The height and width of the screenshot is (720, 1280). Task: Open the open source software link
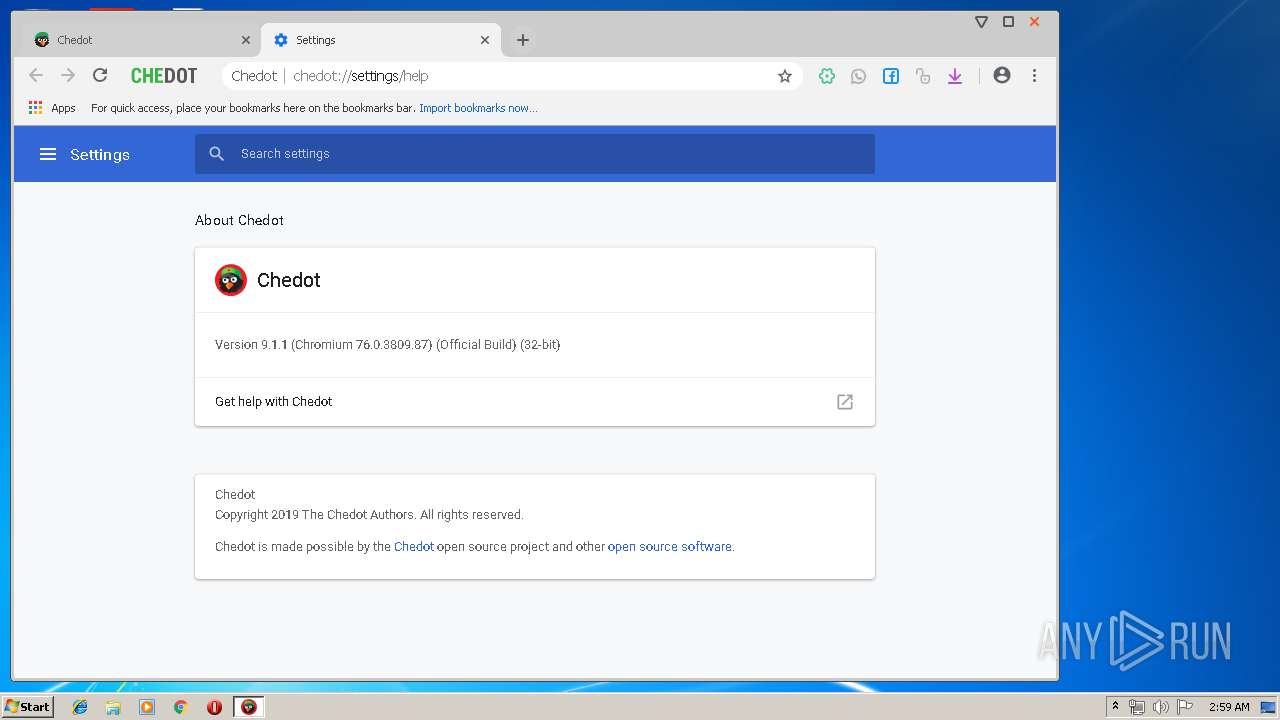coord(670,547)
